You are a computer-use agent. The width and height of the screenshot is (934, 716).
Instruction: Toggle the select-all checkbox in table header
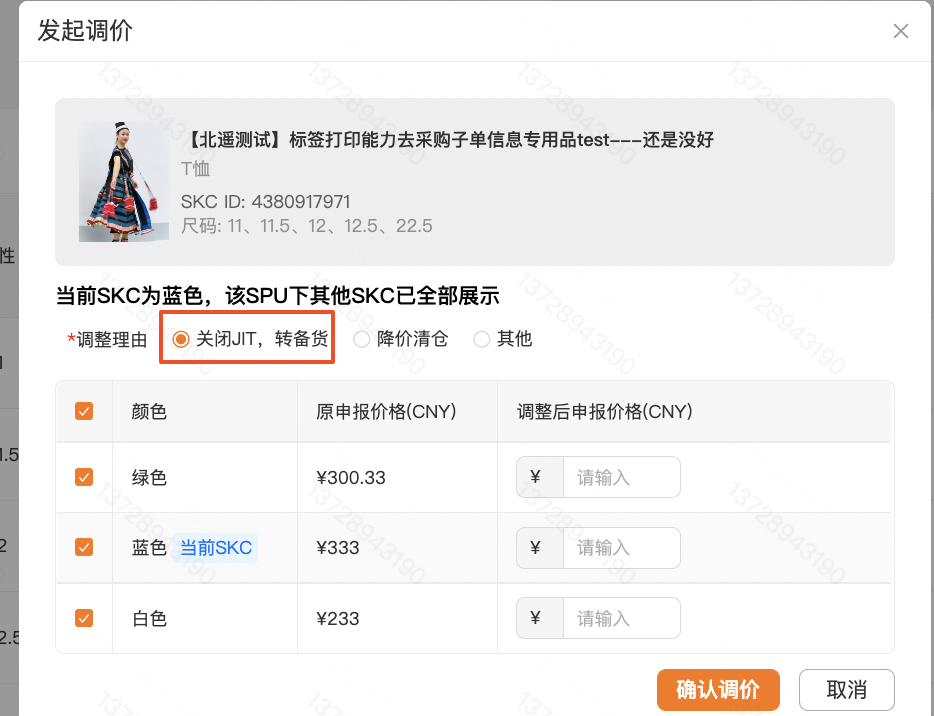click(84, 411)
